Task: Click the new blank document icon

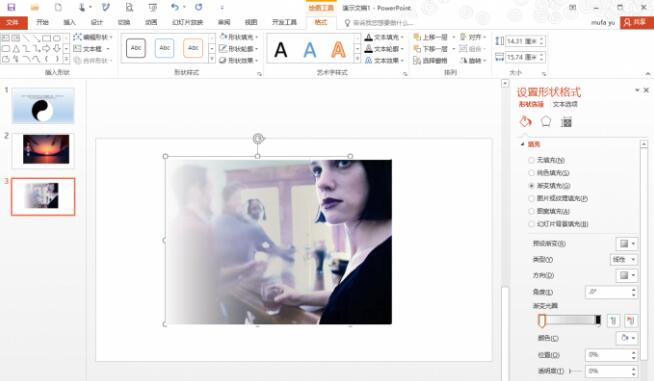Action: (58, 7)
